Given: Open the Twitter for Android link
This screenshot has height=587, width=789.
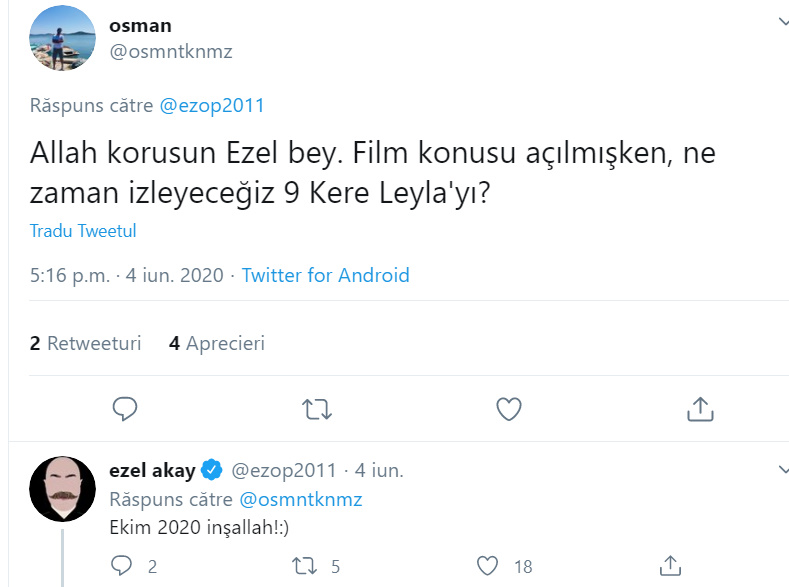Looking at the screenshot, I should (325, 275).
